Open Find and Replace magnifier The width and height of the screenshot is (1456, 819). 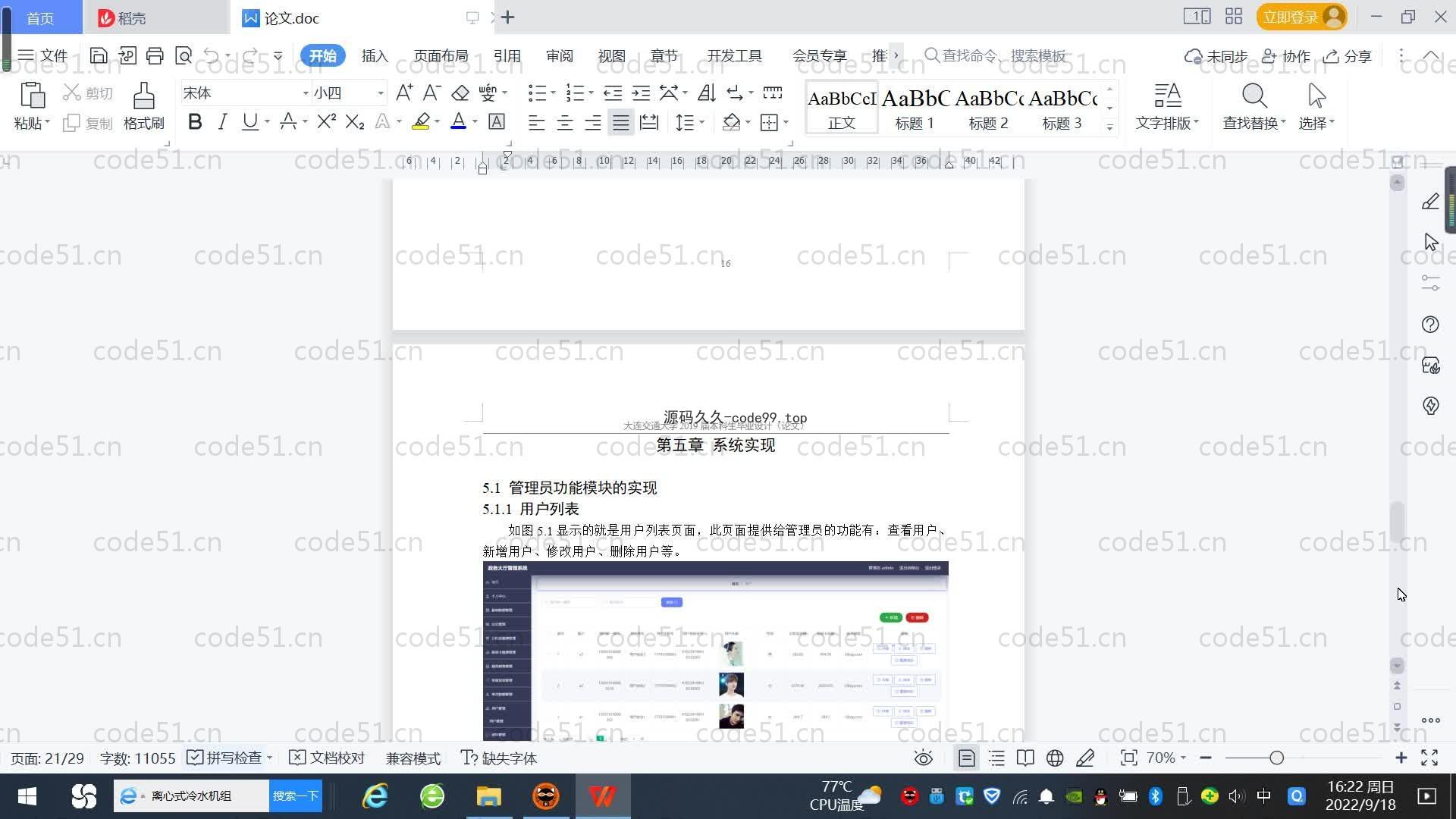pos(1254,96)
